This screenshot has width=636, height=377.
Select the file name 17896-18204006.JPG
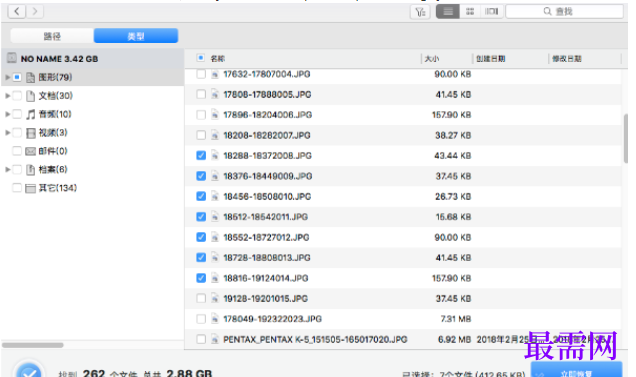tap(267, 115)
